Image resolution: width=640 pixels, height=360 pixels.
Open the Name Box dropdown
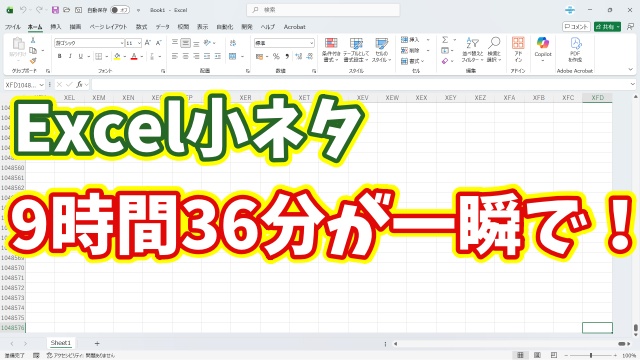point(41,85)
